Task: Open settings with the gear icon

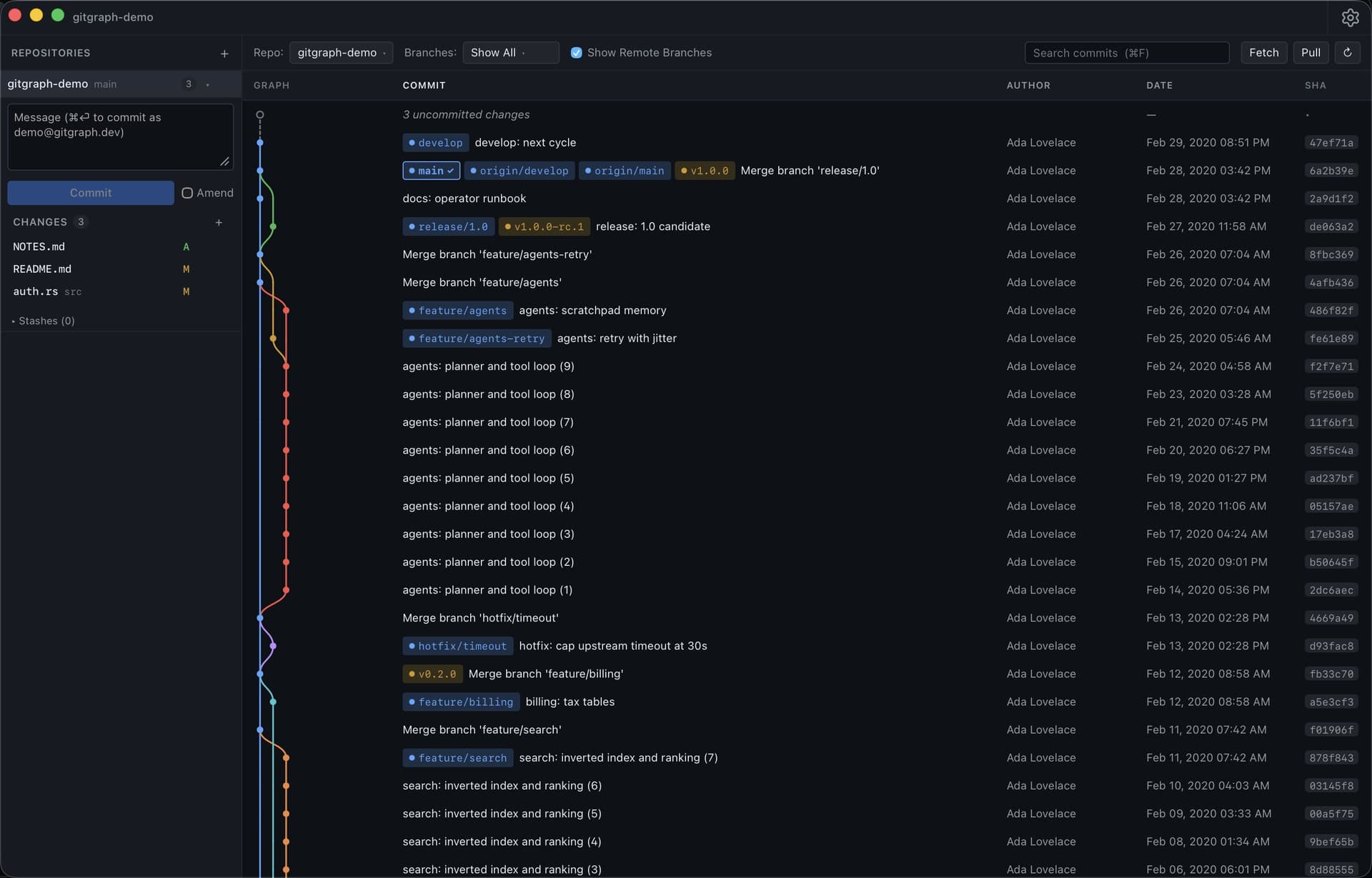Action: [x=1349, y=17]
